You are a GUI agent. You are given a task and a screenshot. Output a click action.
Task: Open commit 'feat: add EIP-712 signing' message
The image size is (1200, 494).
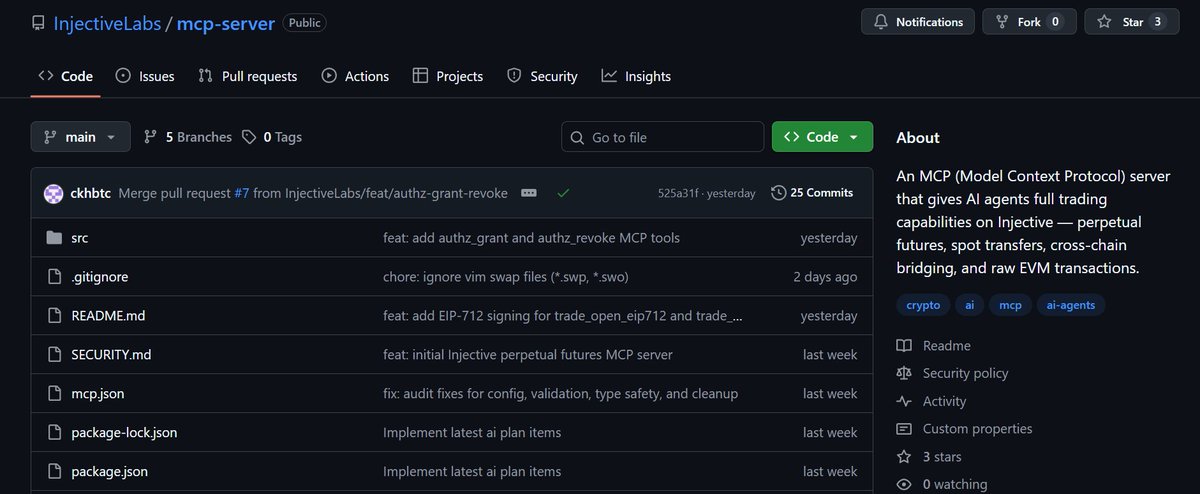coord(563,316)
